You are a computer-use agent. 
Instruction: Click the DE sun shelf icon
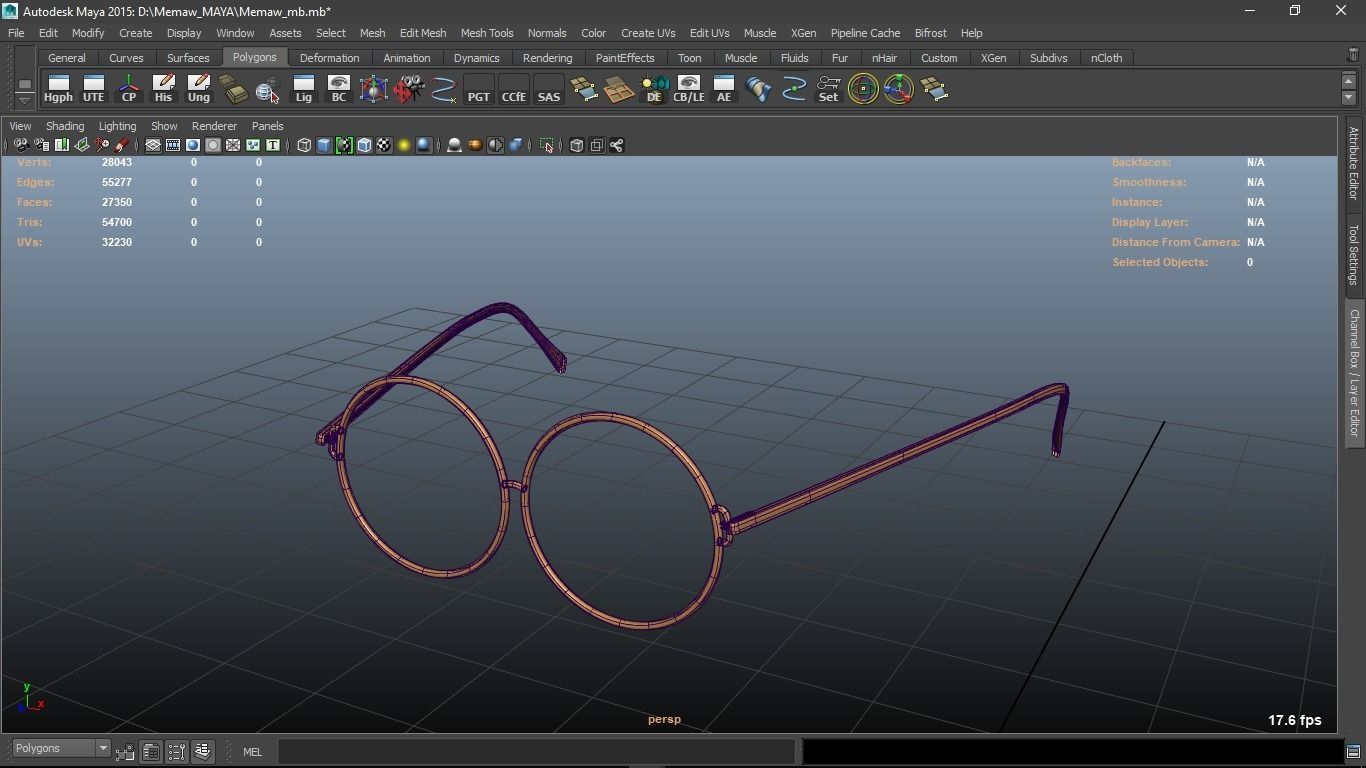point(654,89)
